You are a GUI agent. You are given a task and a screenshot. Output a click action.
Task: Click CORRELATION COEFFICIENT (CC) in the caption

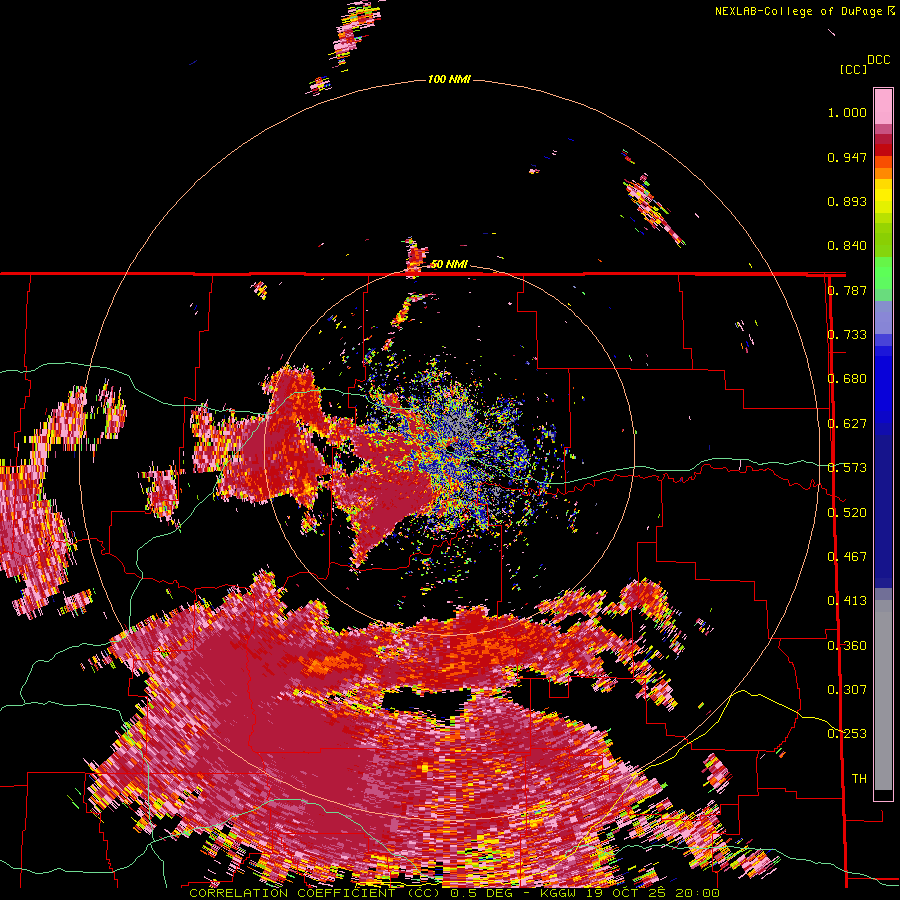tap(315, 893)
